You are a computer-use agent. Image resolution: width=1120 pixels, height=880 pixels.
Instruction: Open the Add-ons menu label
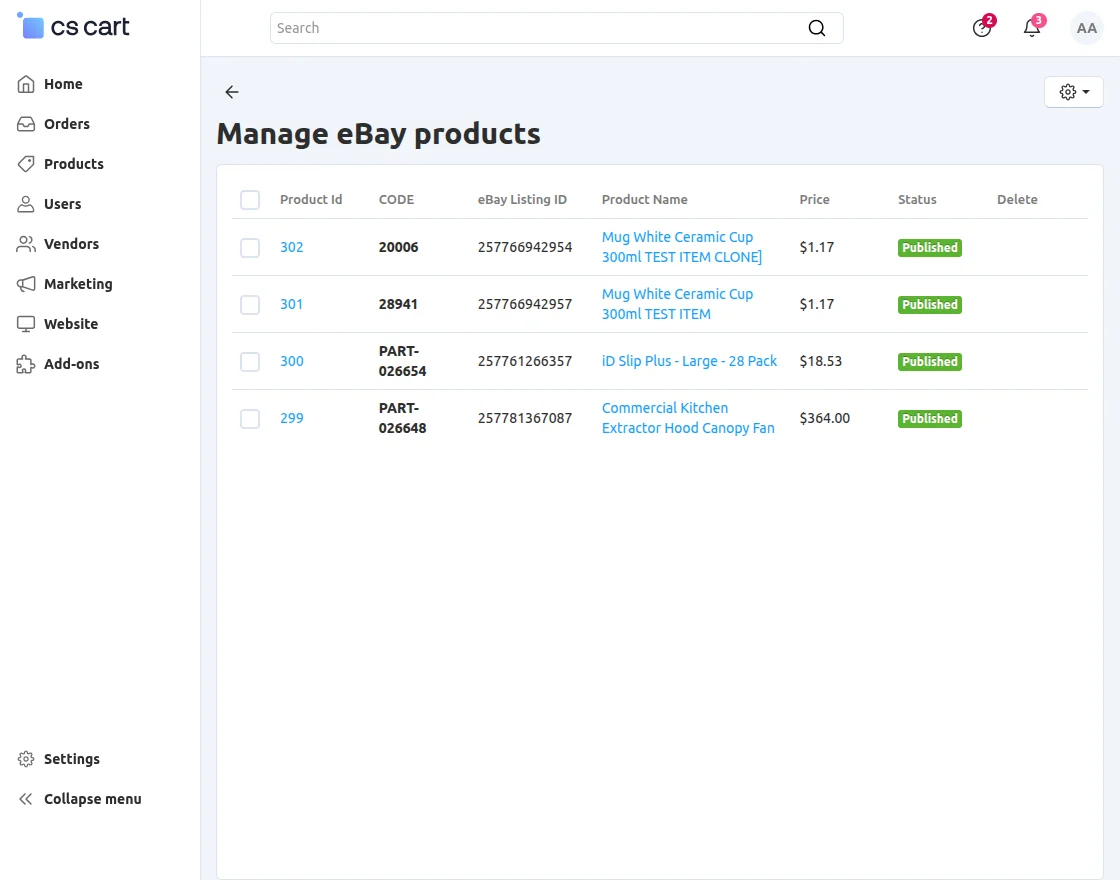[x=71, y=364]
